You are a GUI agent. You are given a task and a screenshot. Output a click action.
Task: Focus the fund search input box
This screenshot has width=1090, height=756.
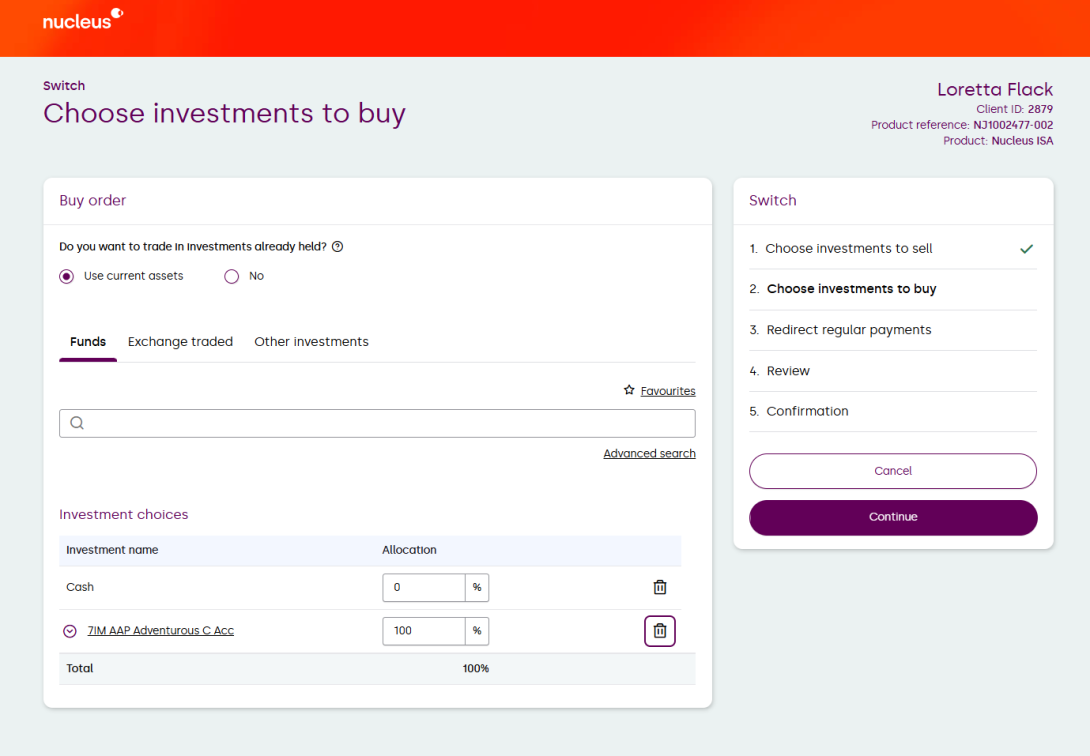click(390, 423)
